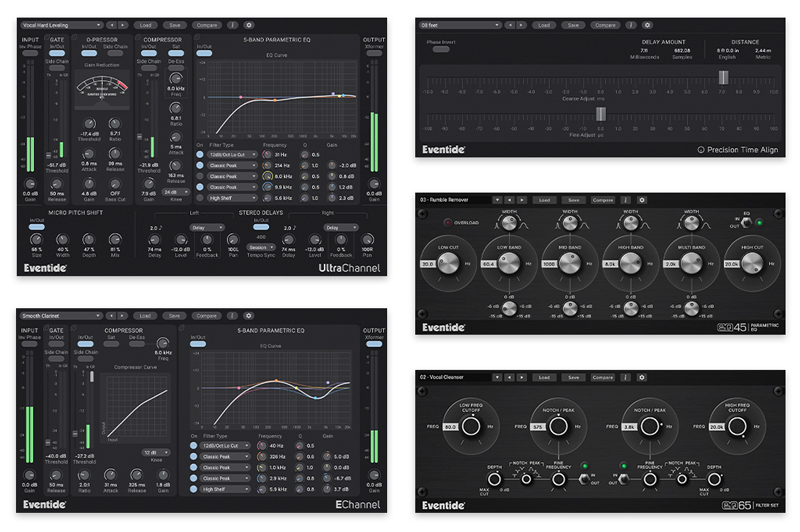Screen dimensions: 800x532
Task: Go to previous preset in Precision Time Align
Action: tap(510, 25)
